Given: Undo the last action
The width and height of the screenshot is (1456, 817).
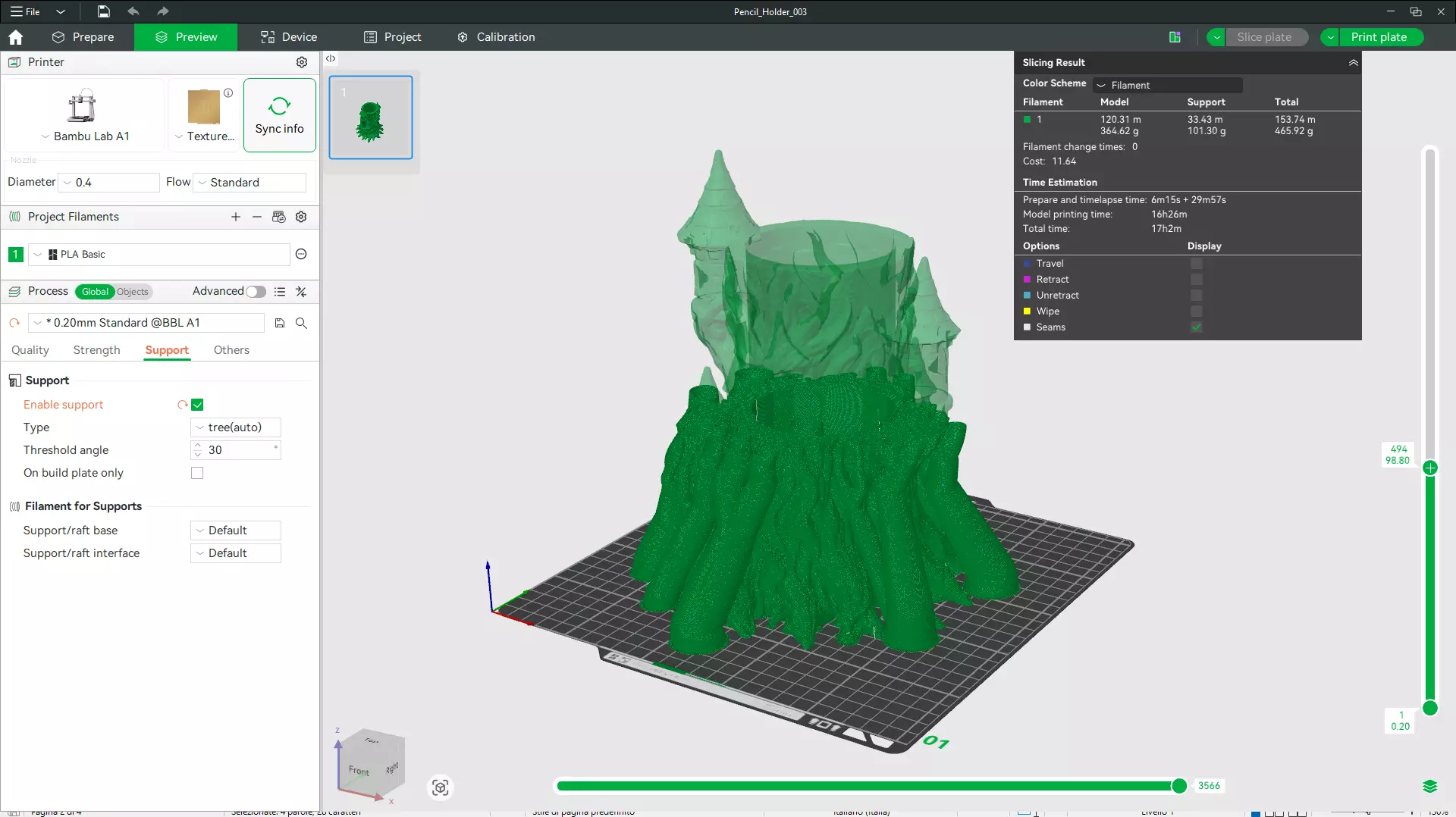Looking at the screenshot, I should 133,11.
